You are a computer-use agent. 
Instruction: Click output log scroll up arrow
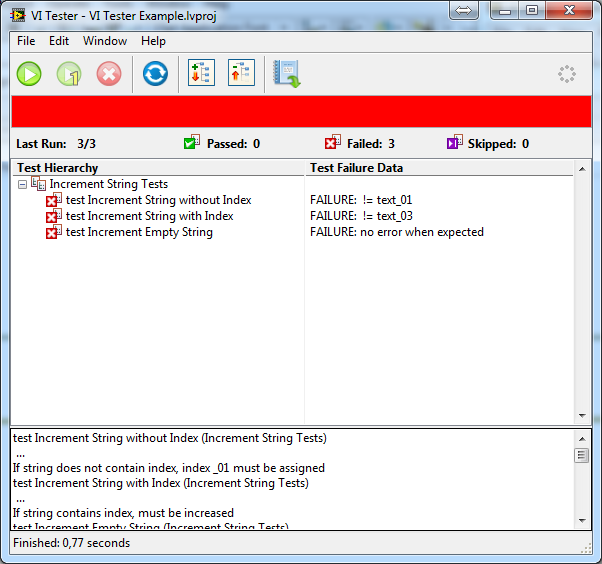point(582,439)
